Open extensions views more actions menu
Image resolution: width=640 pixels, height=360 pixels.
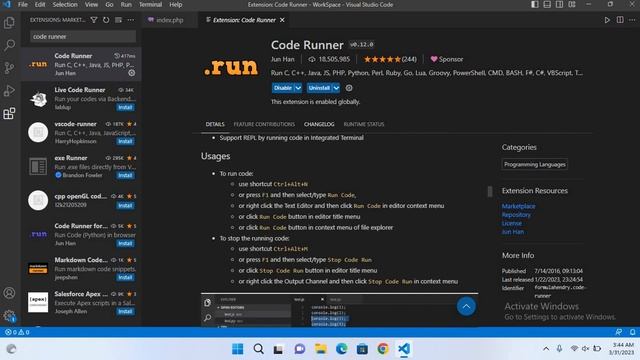click(x=131, y=20)
